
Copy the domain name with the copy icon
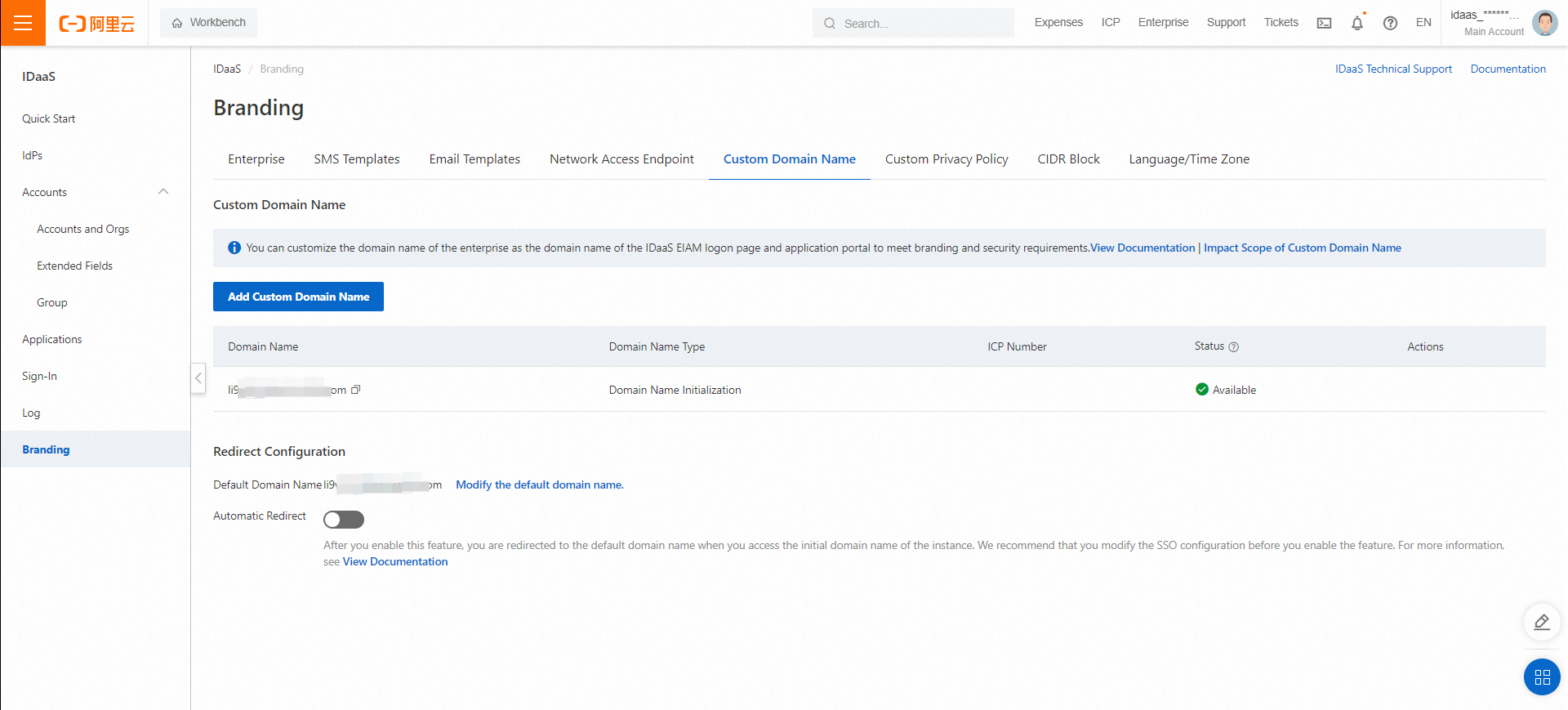click(355, 390)
